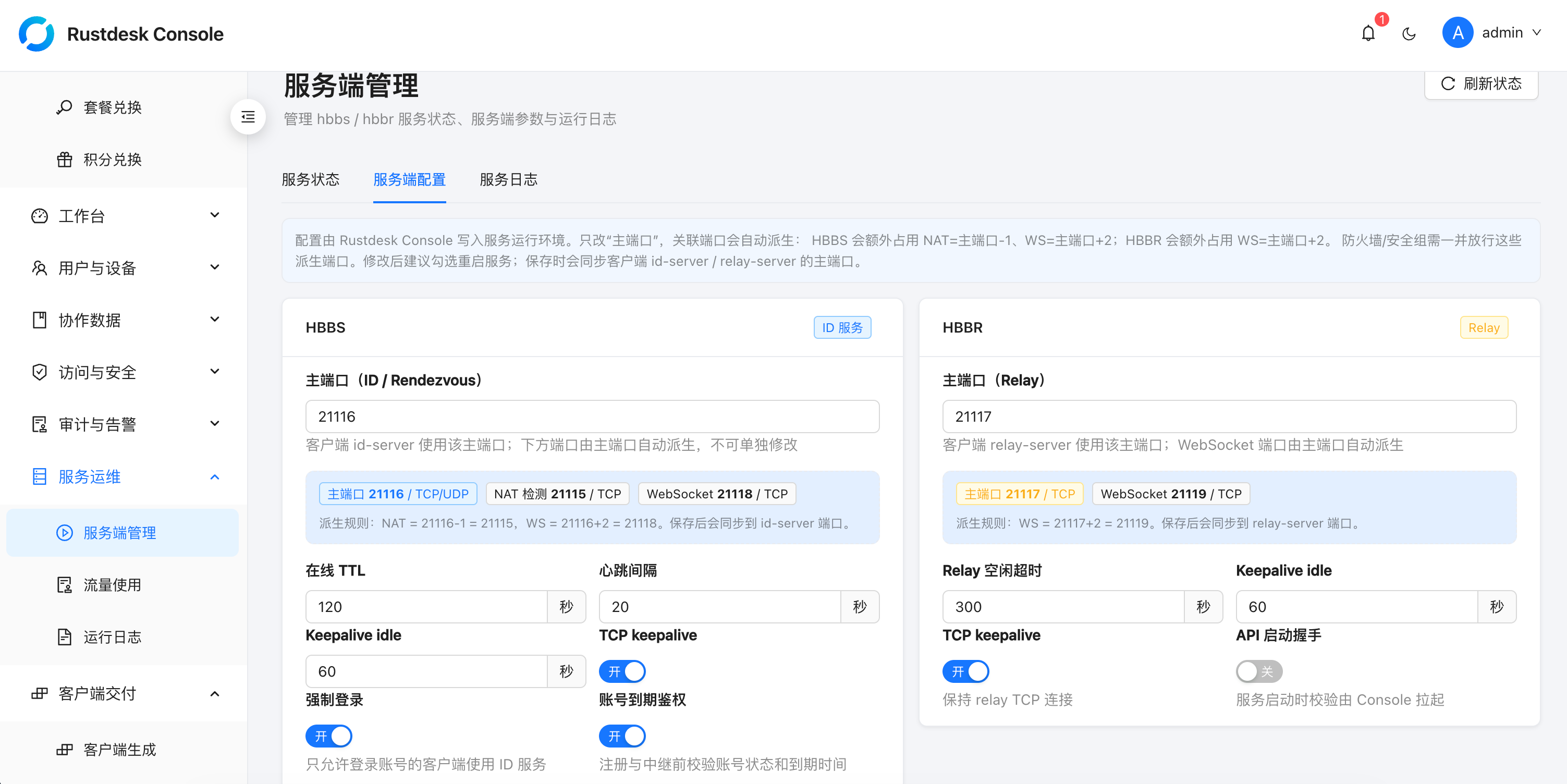Viewport: 1567px width, 784px height.
Task: Expand the 审计与告警 menu chevron
Action: tap(215, 424)
